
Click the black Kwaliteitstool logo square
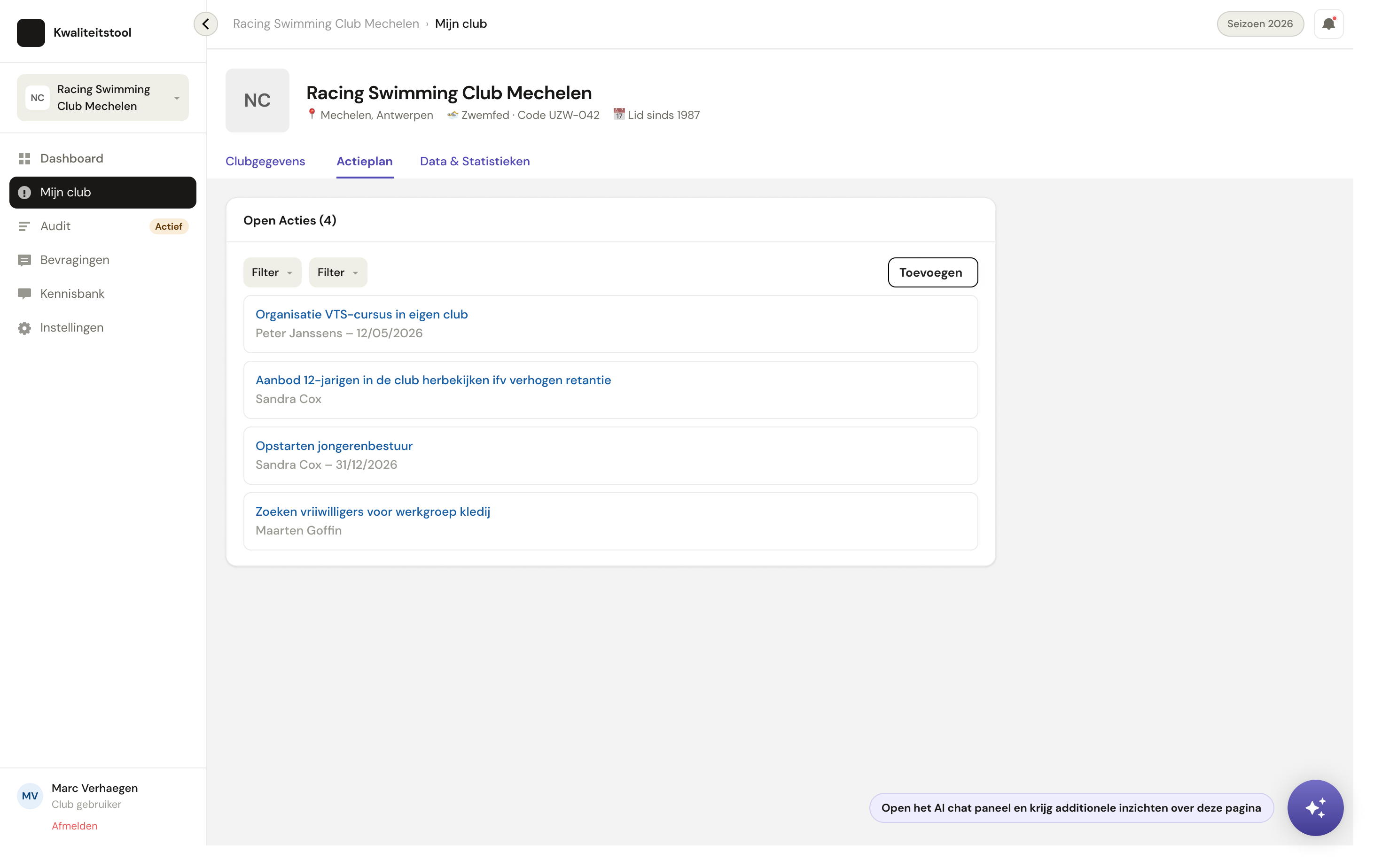click(31, 32)
